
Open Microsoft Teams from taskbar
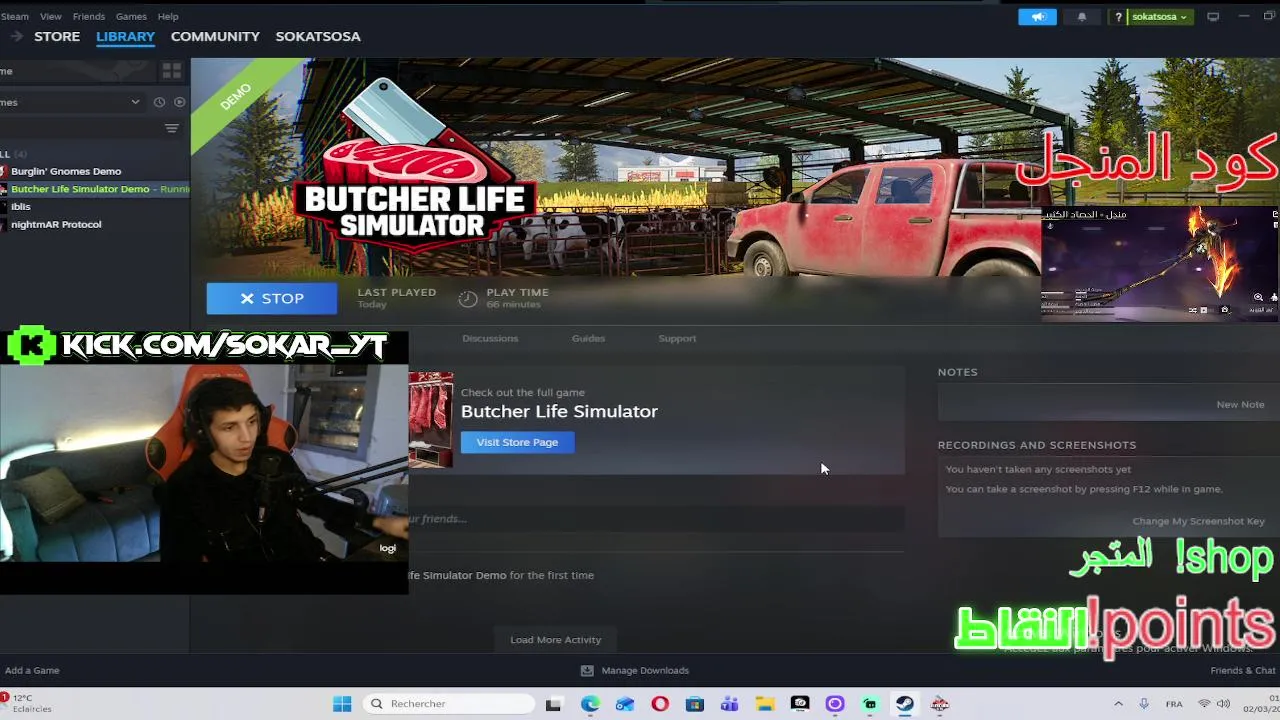click(729, 704)
